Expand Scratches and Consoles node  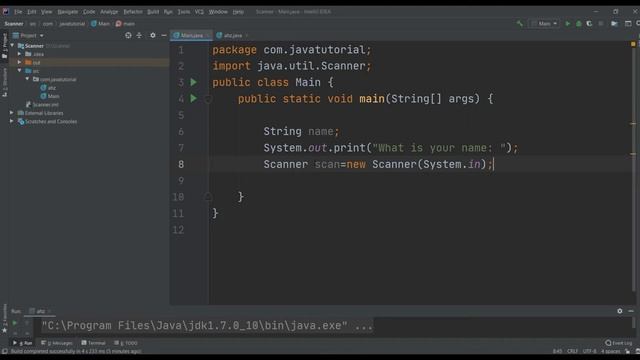point(11,121)
